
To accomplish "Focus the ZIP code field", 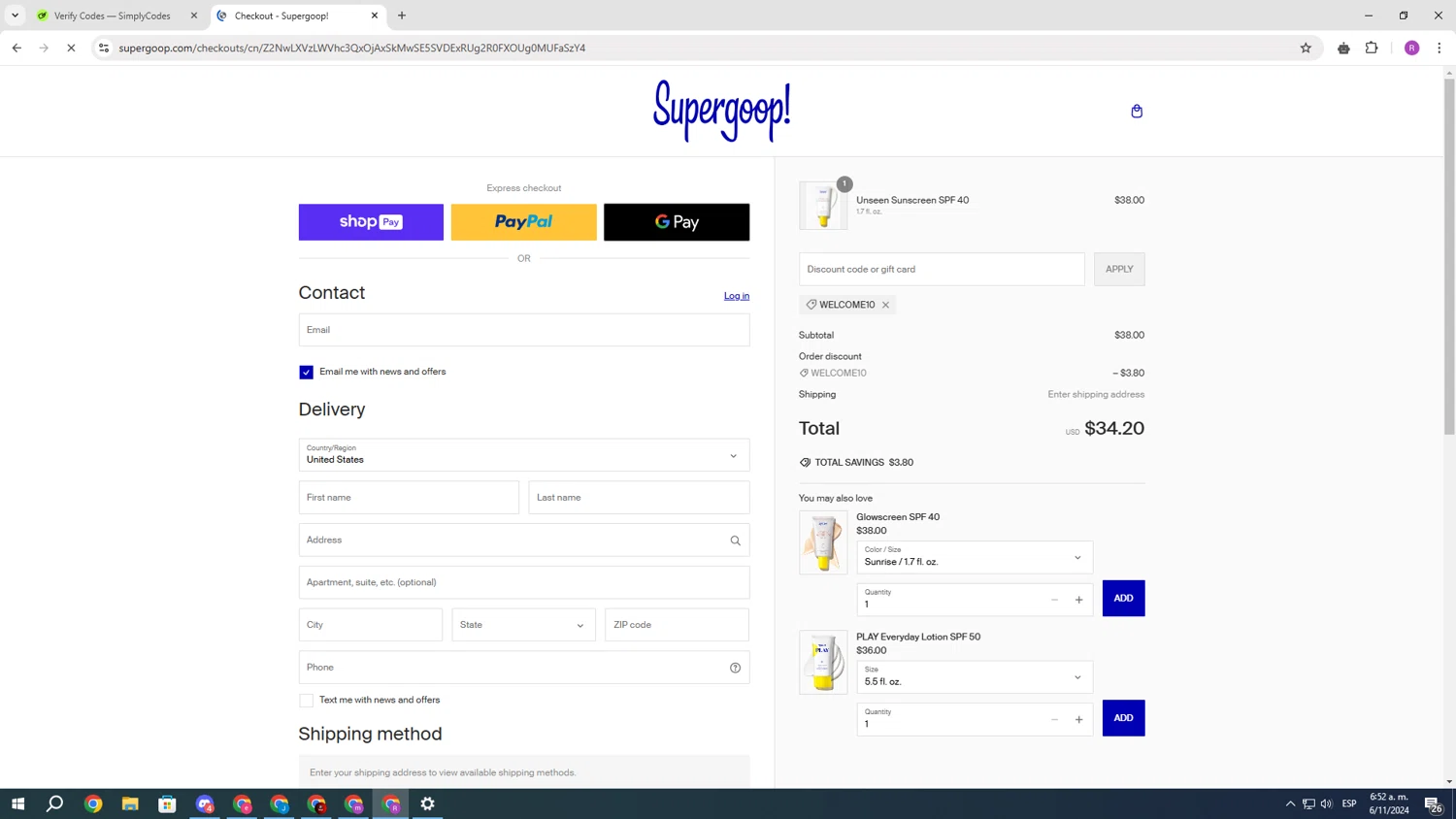I will point(677,625).
